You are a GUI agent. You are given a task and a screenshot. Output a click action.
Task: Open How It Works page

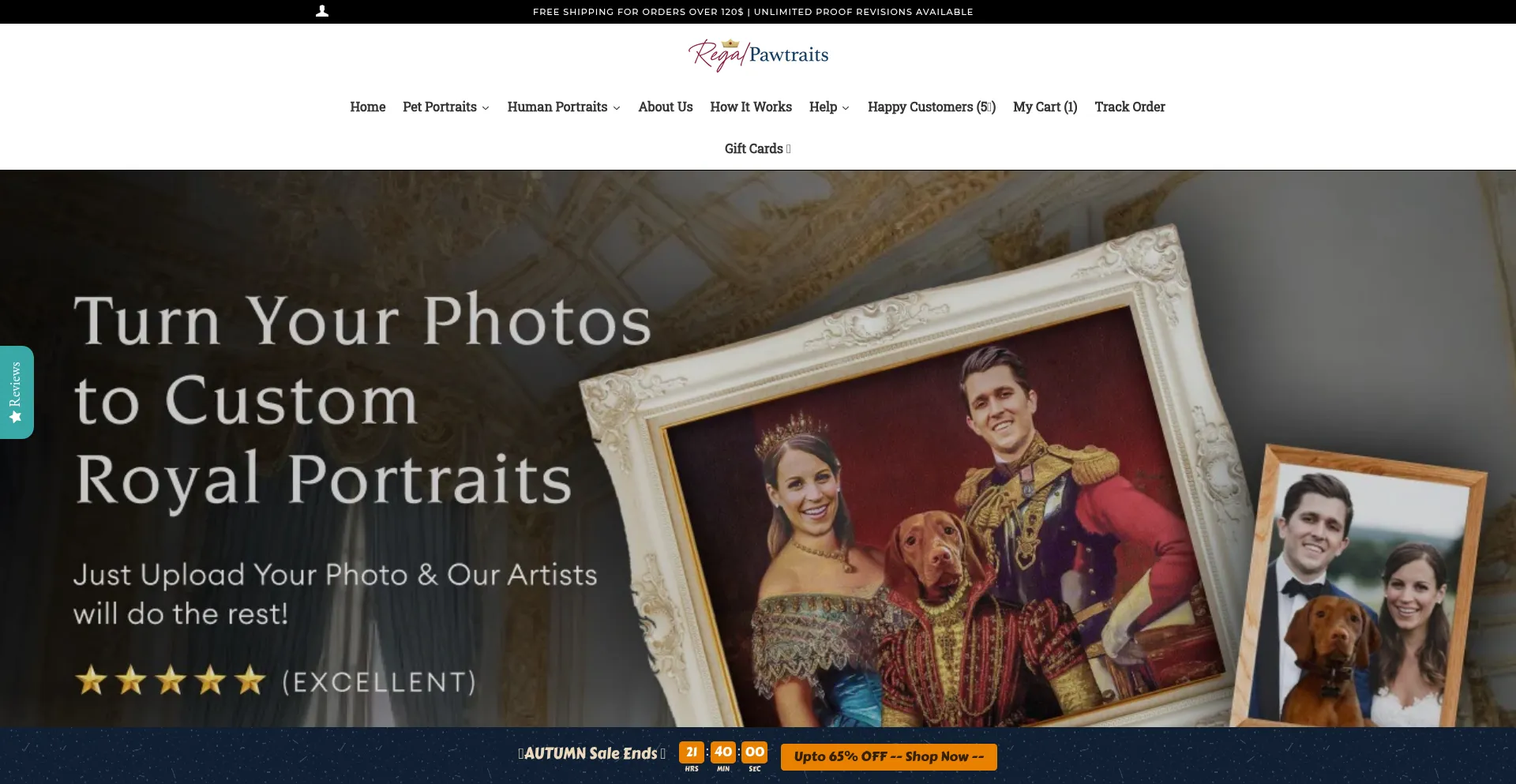click(x=751, y=107)
